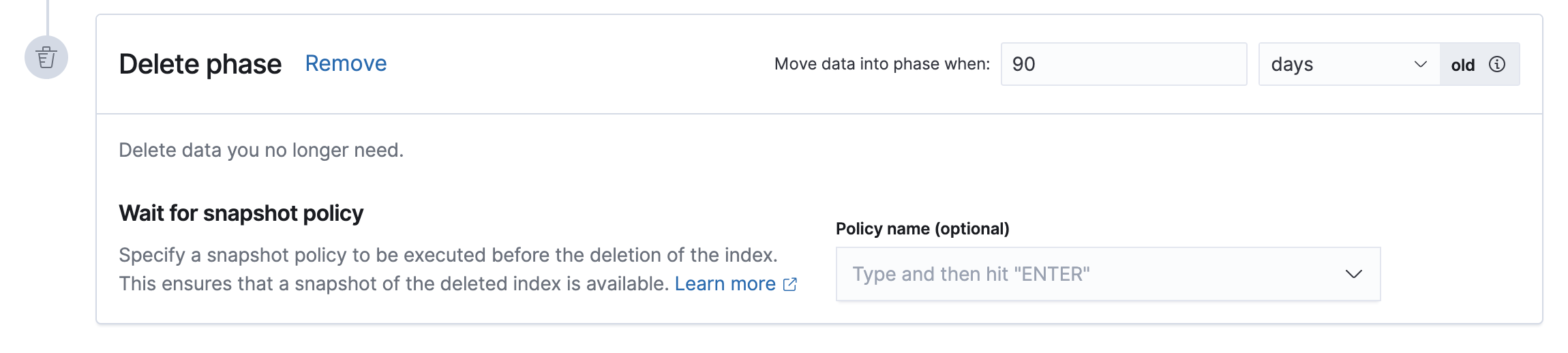Image resolution: width=1568 pixels, height=353 pixels.
Task: Click the Delete phase trash can icon
Action: (46, 57)
